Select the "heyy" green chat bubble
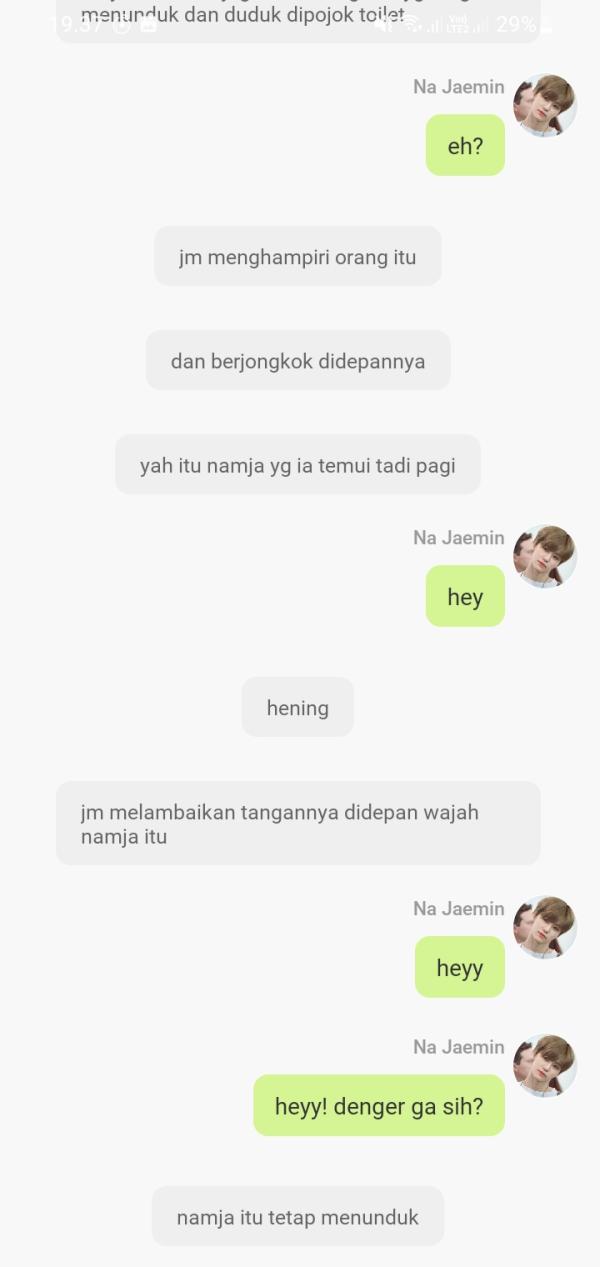600x1267 pixels. 460,967
